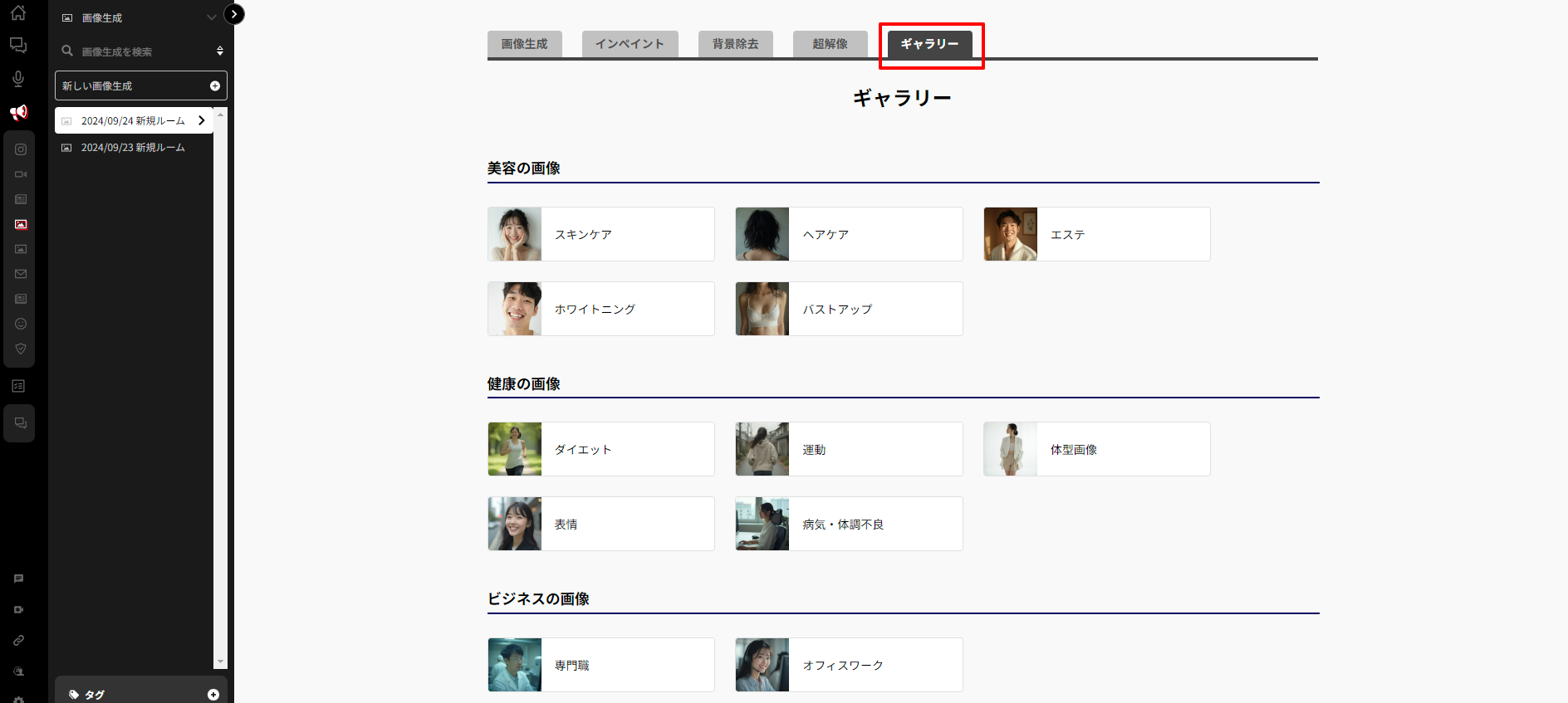Select the megaphone marketing icon

(18, 112)
